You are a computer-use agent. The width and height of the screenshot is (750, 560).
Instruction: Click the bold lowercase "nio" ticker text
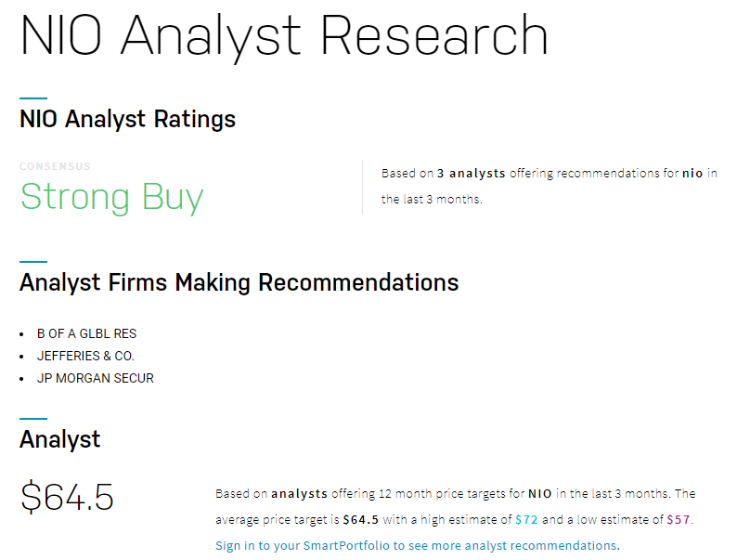692,173
